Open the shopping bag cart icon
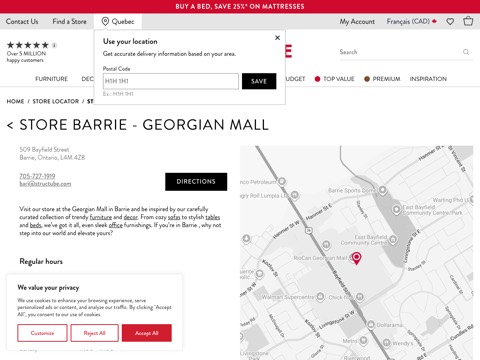 [x=468, y=21]
